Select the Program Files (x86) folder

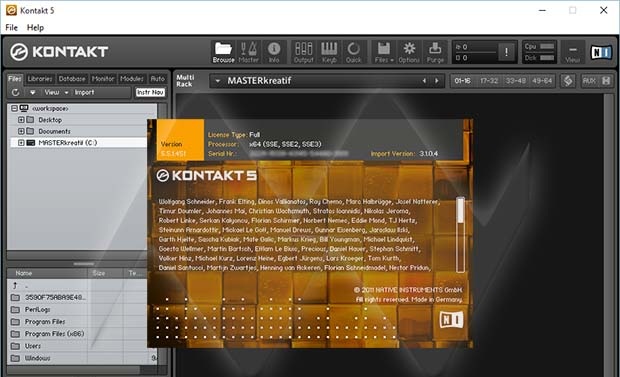(54, 333)
